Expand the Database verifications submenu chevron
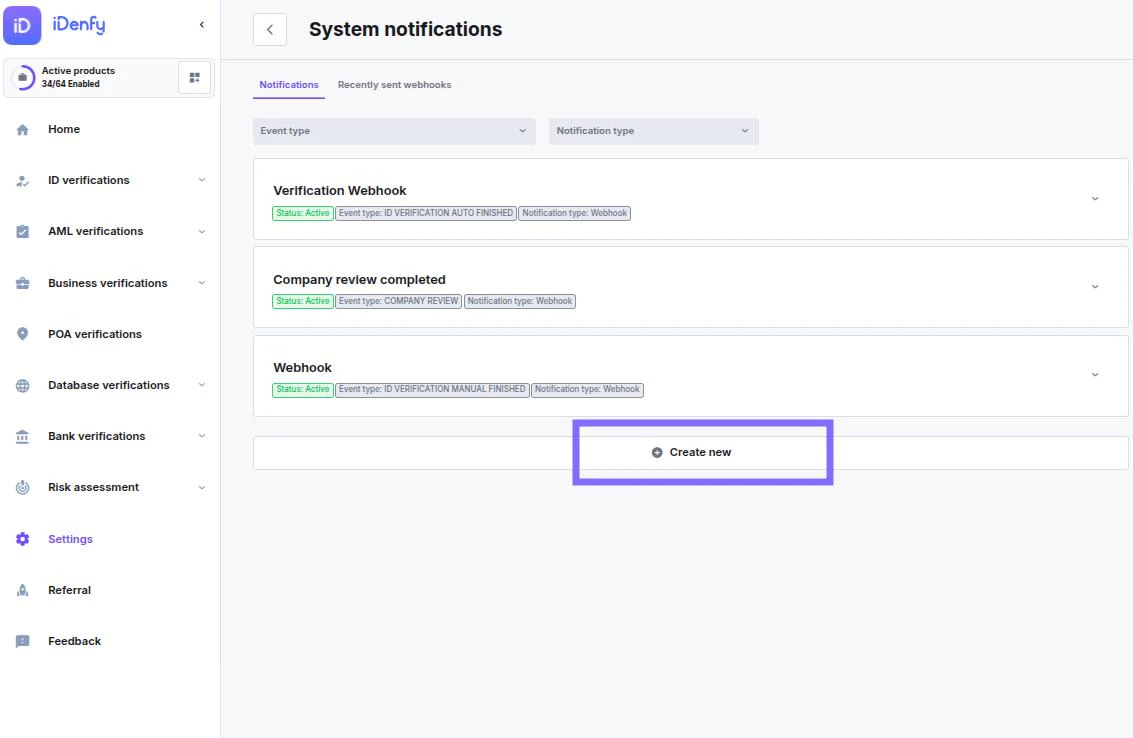The height and width of the screenshot is (738, 1133). coord(202,385)
